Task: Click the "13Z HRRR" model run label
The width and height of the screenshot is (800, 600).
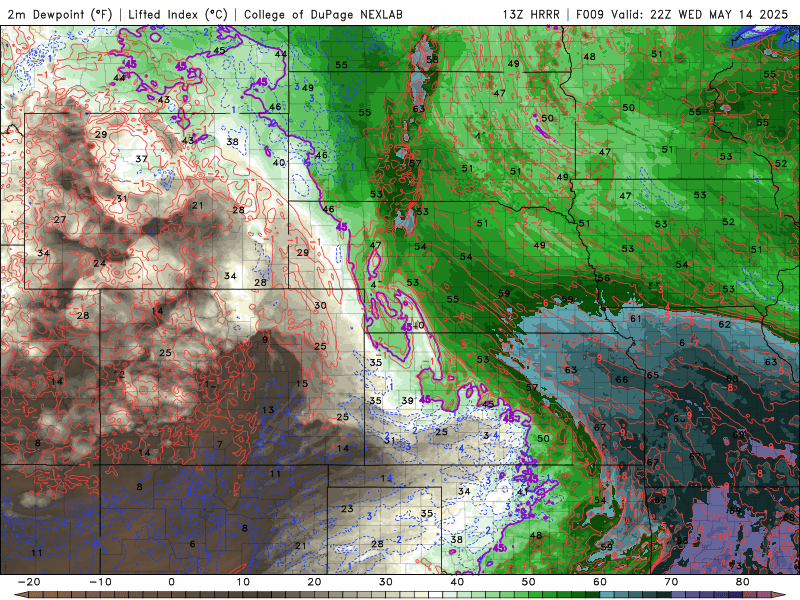Action: pyautogui.click(x=531, y=14)
